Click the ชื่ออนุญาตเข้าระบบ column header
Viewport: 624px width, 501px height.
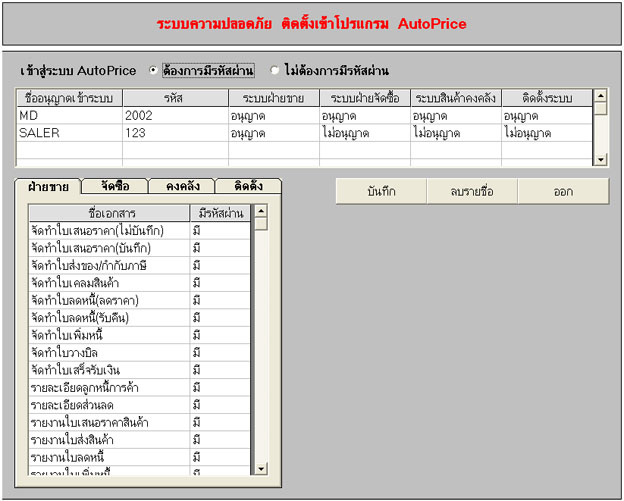pos(70,98)
